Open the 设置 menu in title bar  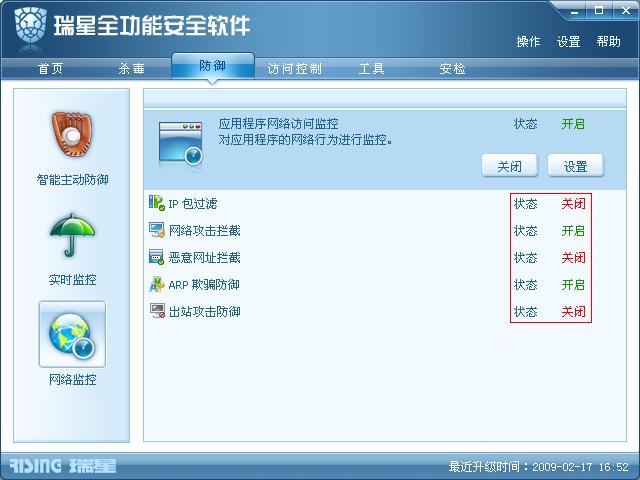coord(569,41)
